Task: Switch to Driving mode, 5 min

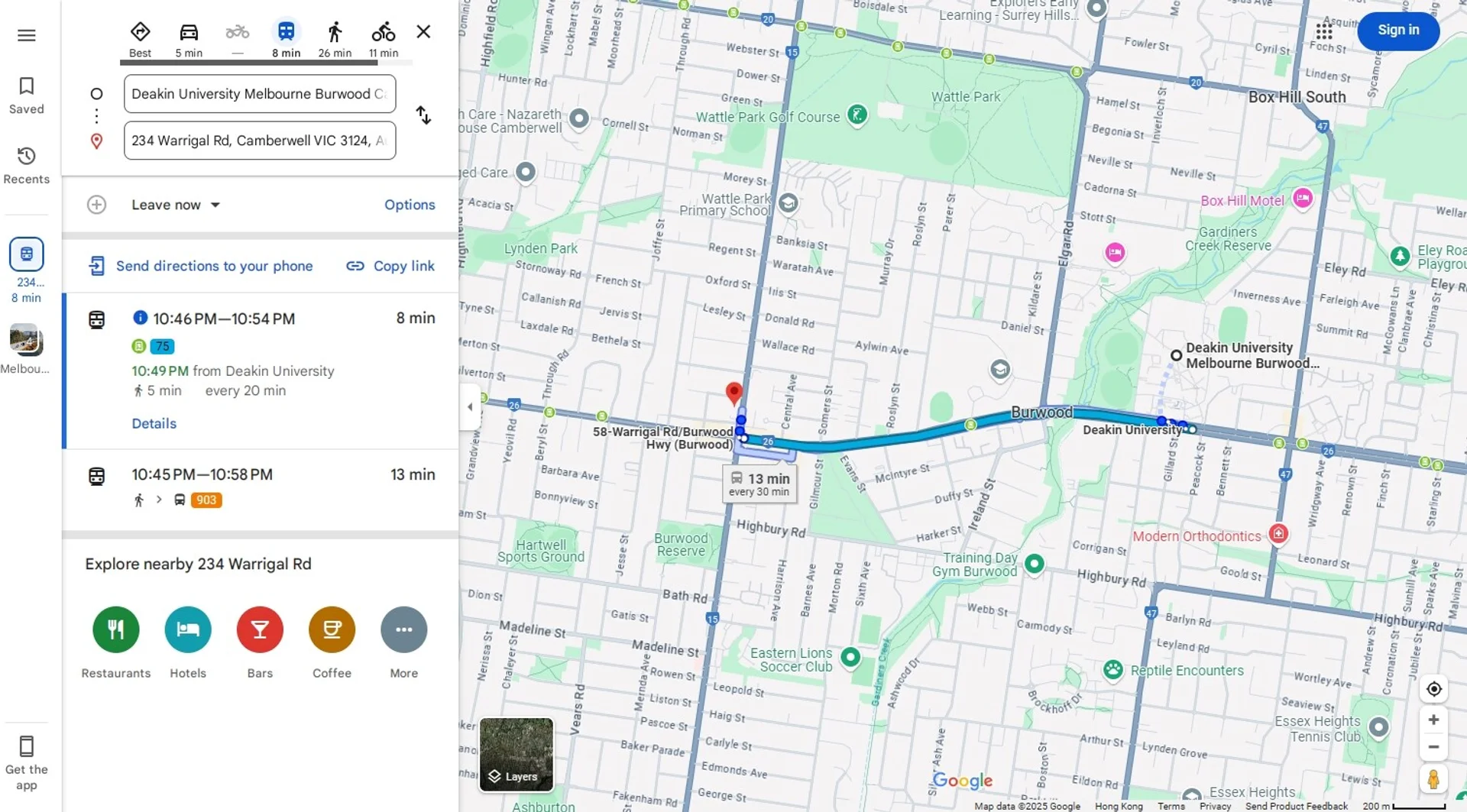Action: (x=189, y=39)
